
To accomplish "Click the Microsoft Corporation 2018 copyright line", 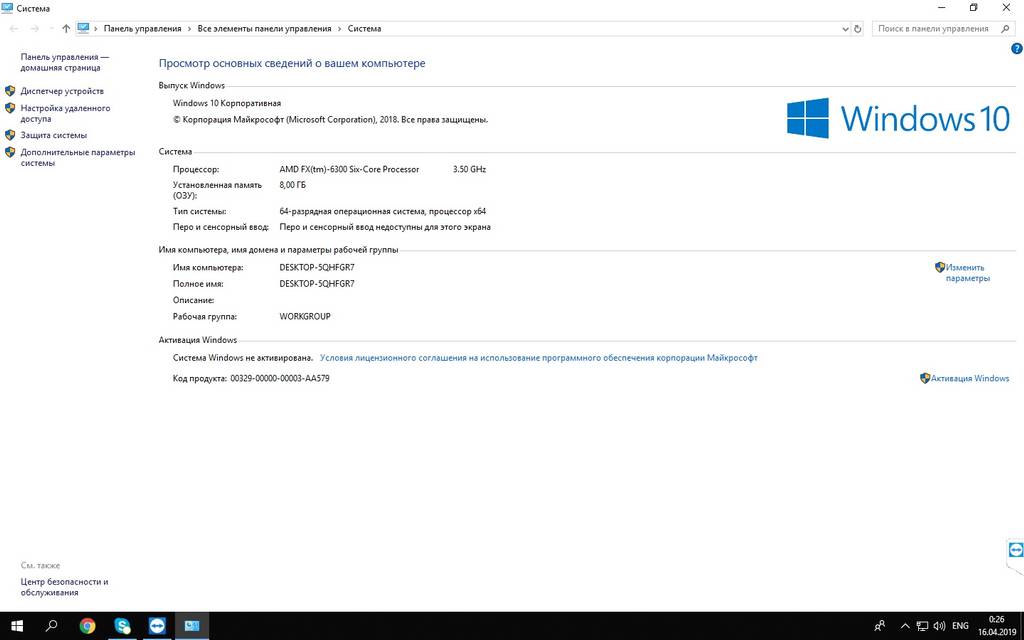I will point(330,120).
